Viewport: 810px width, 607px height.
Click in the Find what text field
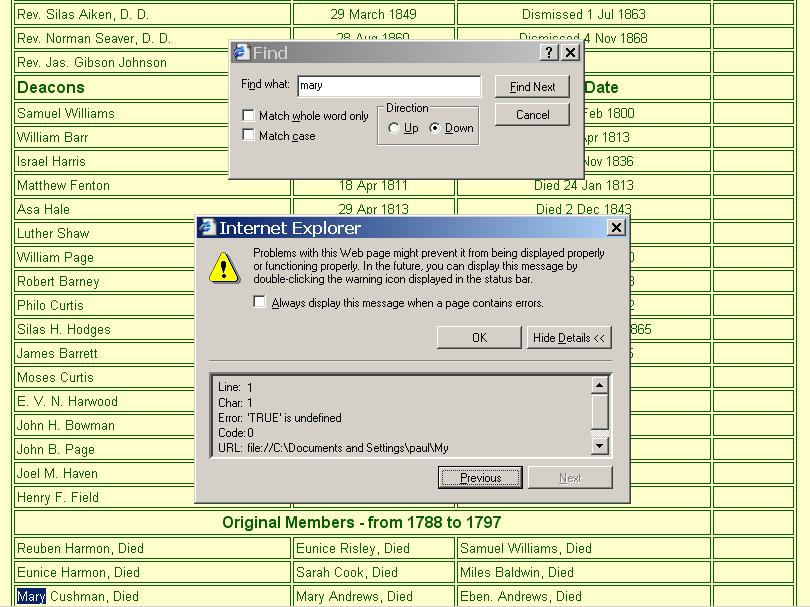click(x=388, y=86)
